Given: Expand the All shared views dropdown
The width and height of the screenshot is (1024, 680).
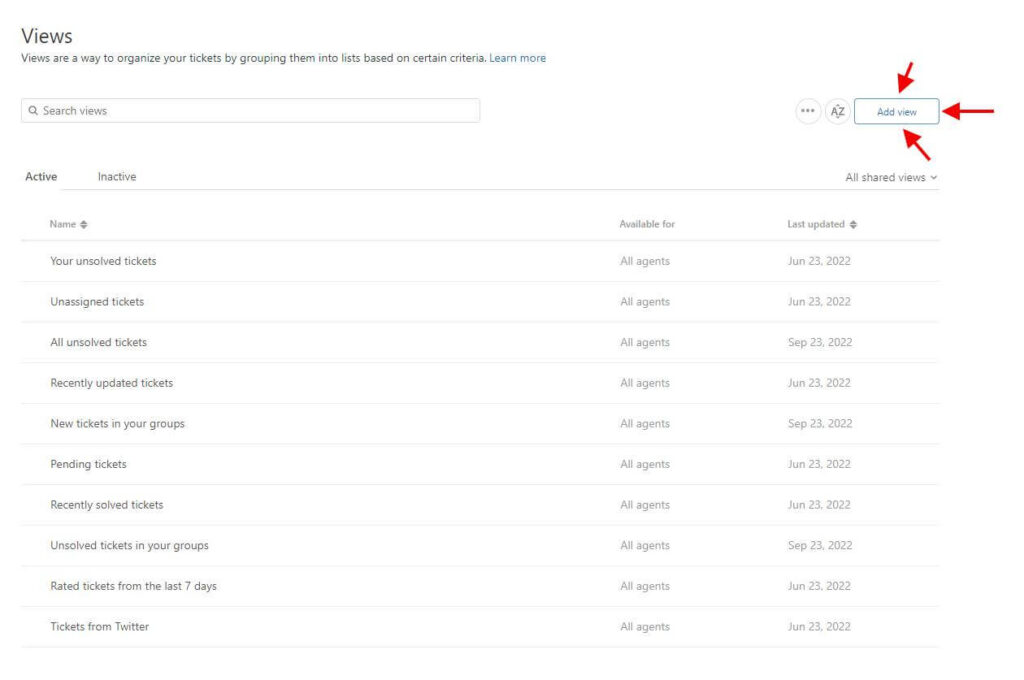Looking at the screenshot, I should pos(891,177).
